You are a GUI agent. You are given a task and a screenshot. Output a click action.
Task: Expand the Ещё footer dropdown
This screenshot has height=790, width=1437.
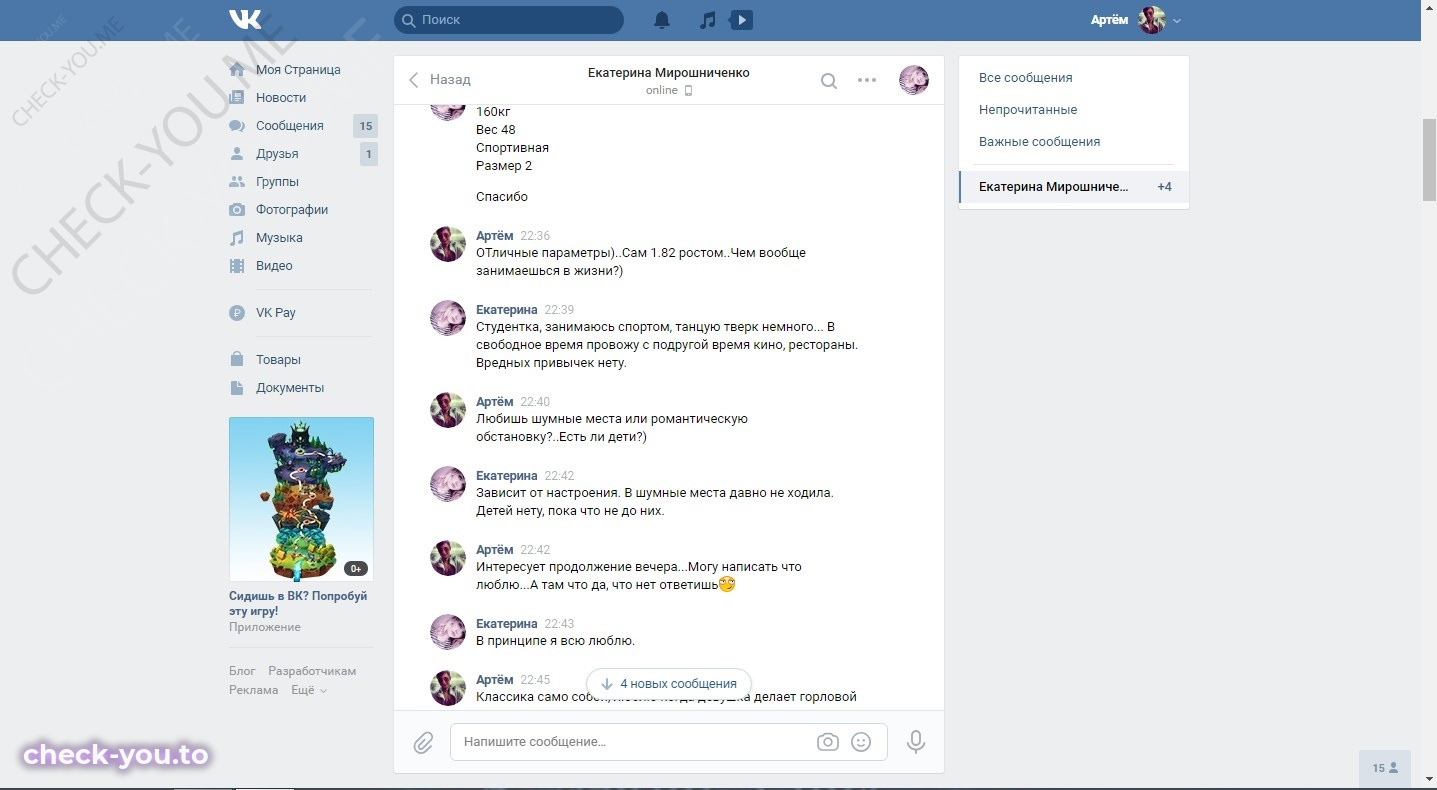(309, 690)
